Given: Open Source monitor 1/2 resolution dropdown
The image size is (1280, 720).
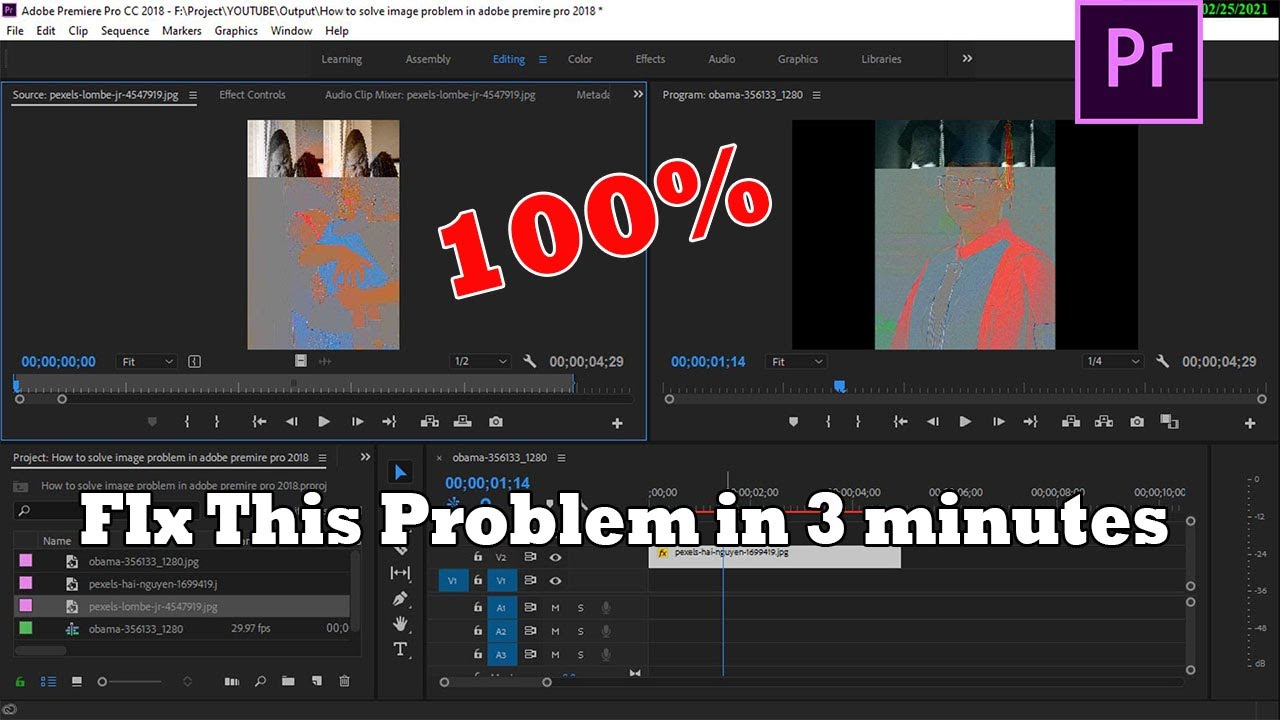Looking at the screenshot, I should [x=480, y=362].
